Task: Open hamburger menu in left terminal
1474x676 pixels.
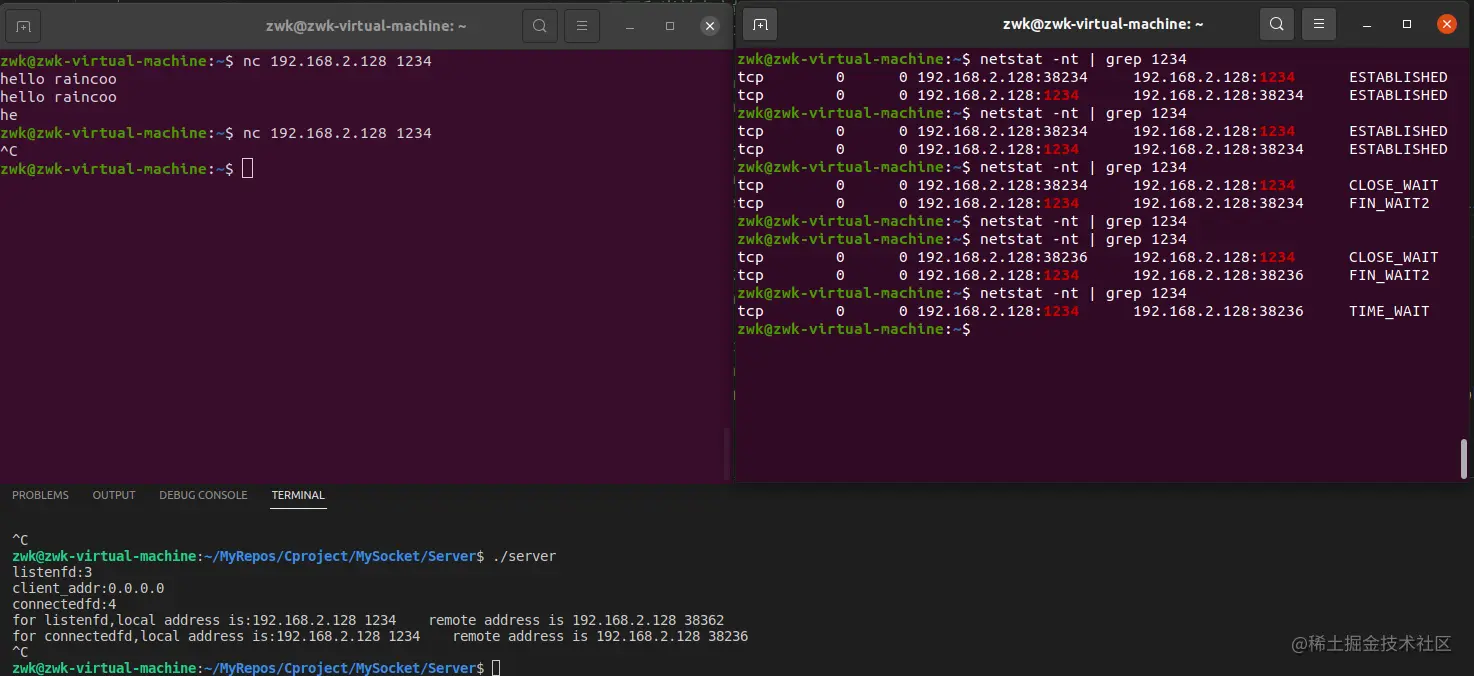Action: click(582, 26)
